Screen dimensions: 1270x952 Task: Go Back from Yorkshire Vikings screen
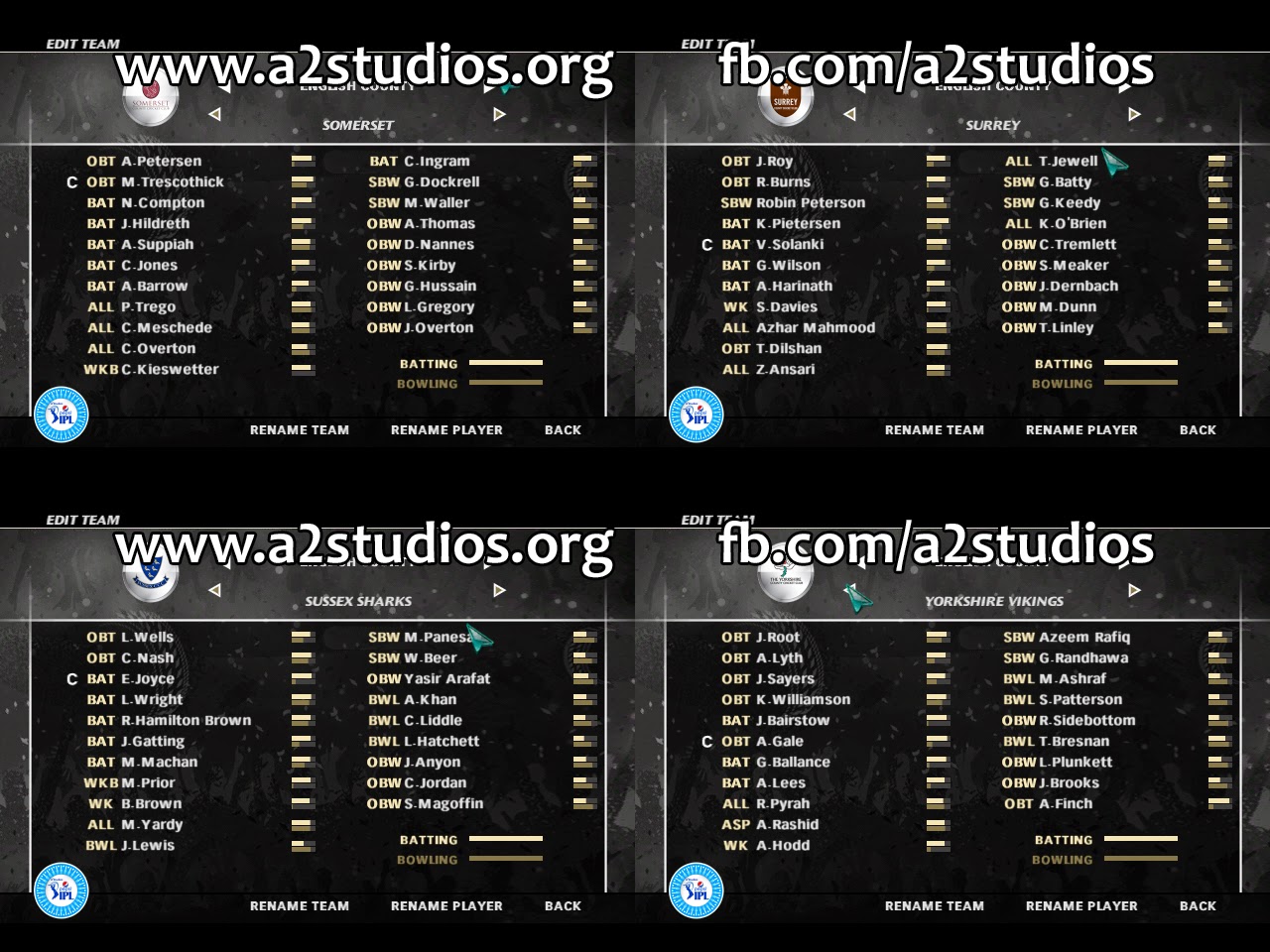point(1198,905)
